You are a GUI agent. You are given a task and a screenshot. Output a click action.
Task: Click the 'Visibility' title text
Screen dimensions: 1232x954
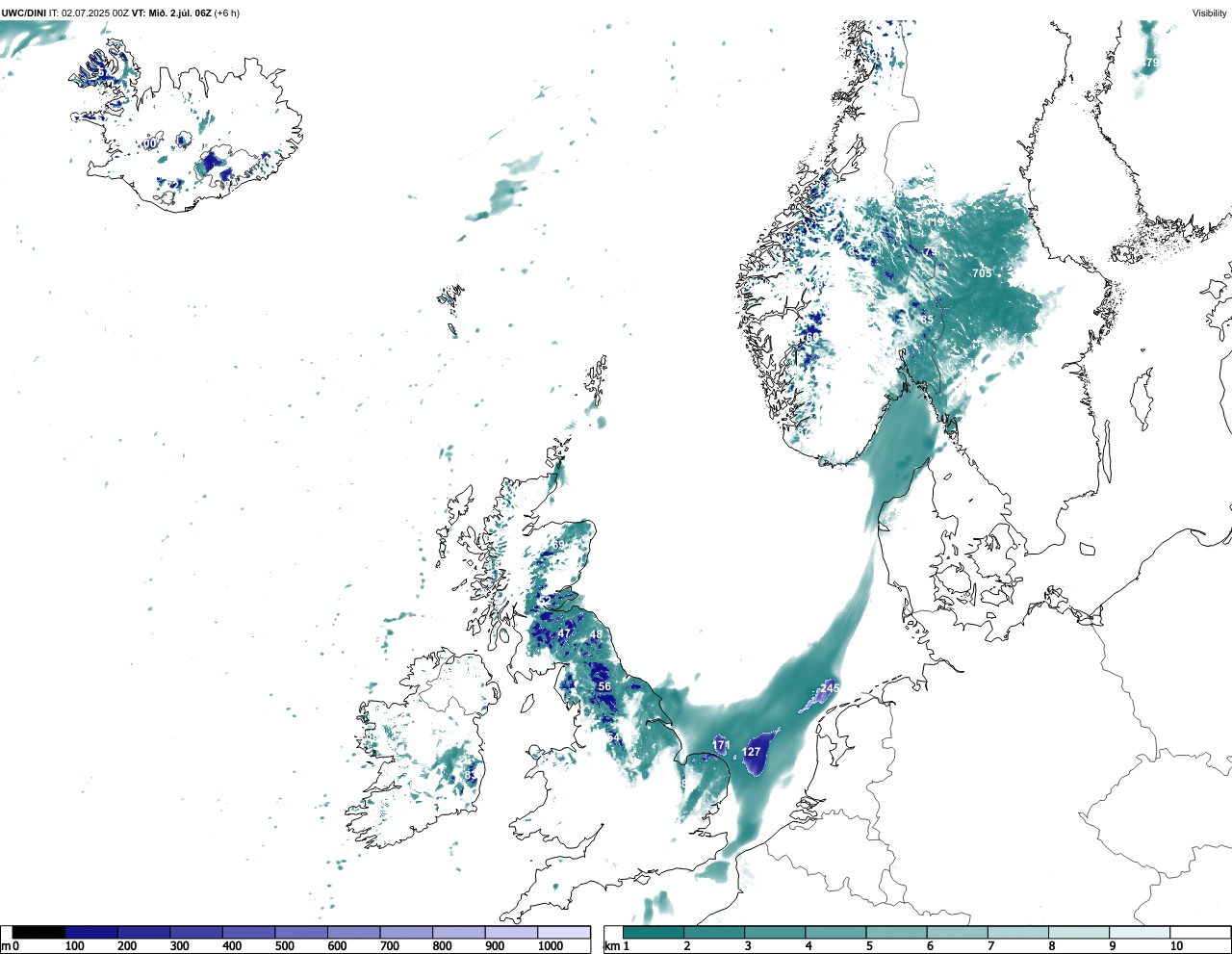tap(1210, 13)
